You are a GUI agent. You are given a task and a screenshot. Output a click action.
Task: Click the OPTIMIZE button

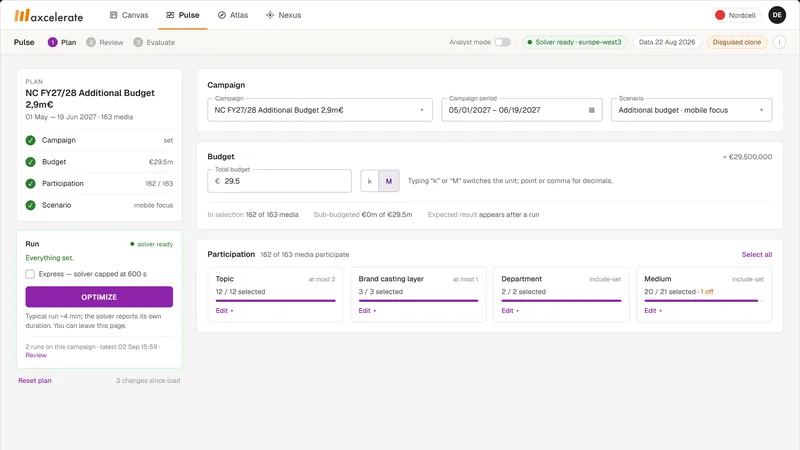[99, 297]
